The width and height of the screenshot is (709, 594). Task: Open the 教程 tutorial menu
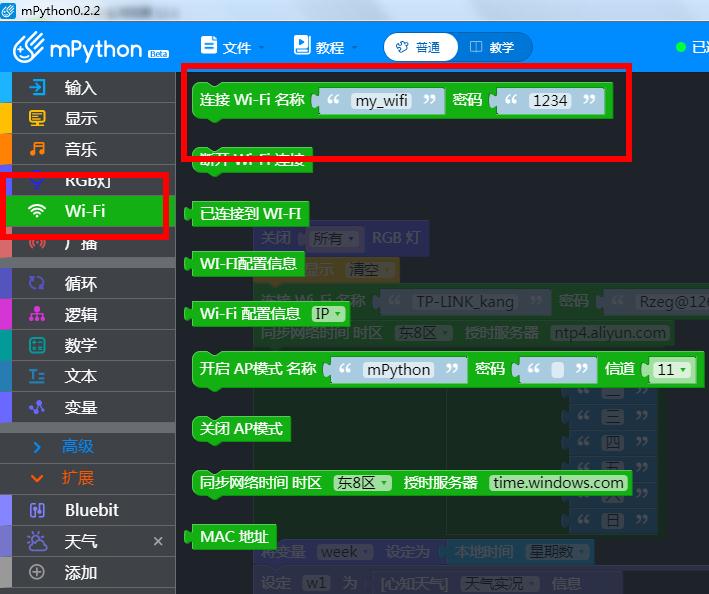(x=325, y=47)
